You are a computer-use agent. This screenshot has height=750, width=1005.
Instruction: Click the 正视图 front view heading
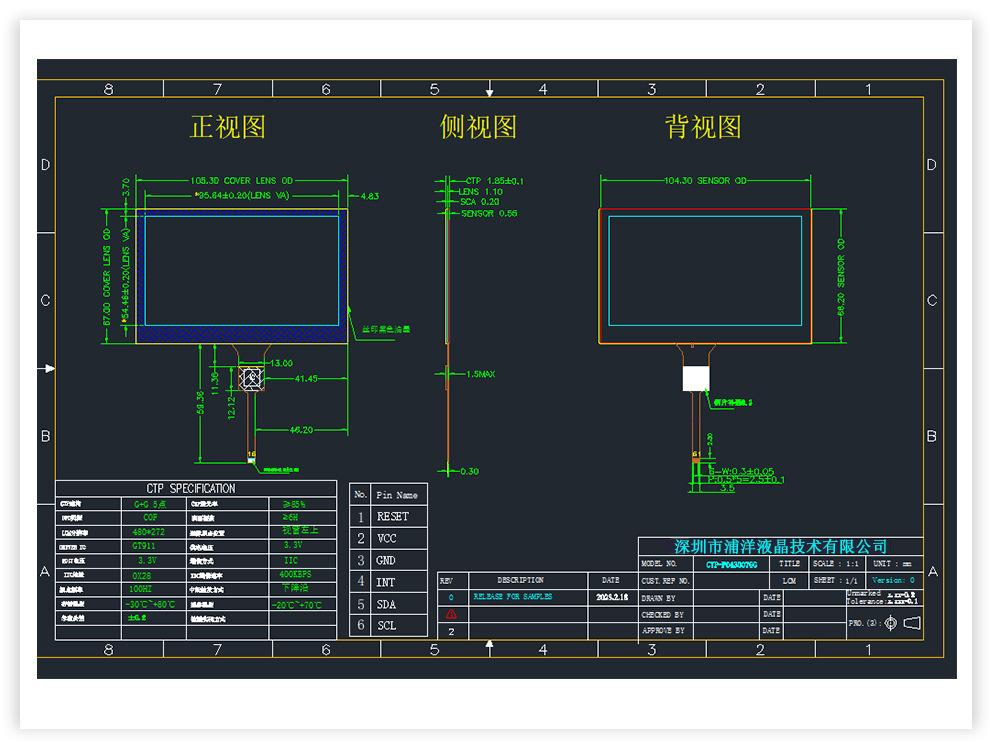(x=228, y=127)
